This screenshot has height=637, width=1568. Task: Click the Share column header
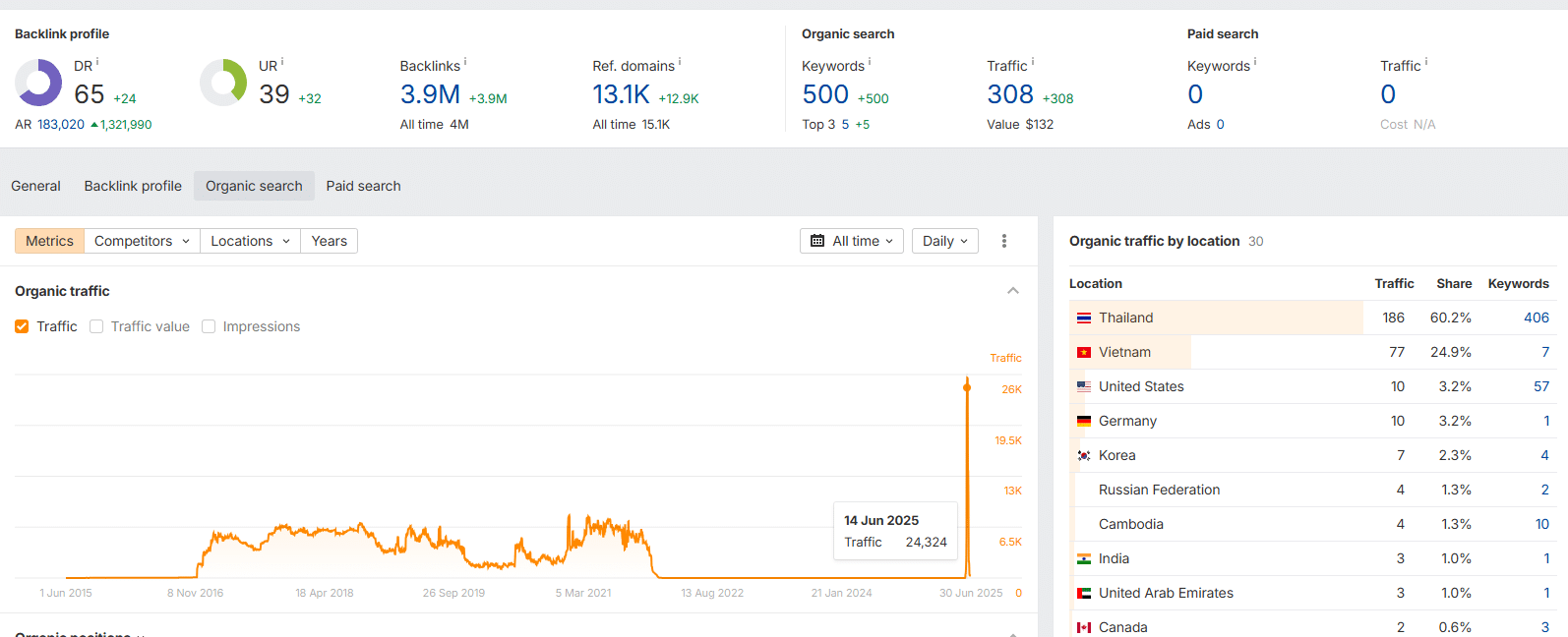pos(1454,283)
